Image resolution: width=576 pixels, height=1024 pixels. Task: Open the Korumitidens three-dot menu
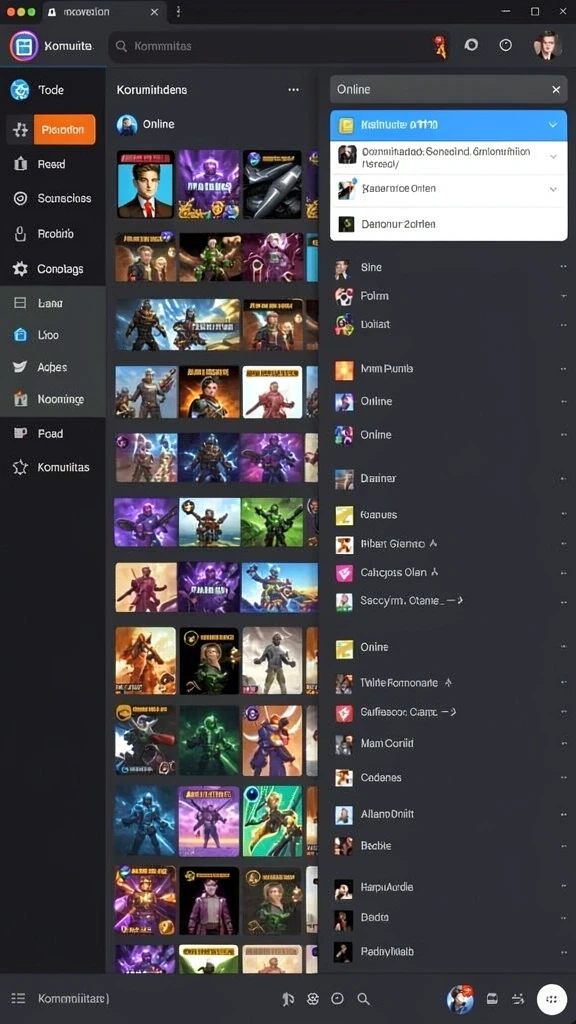294,89
